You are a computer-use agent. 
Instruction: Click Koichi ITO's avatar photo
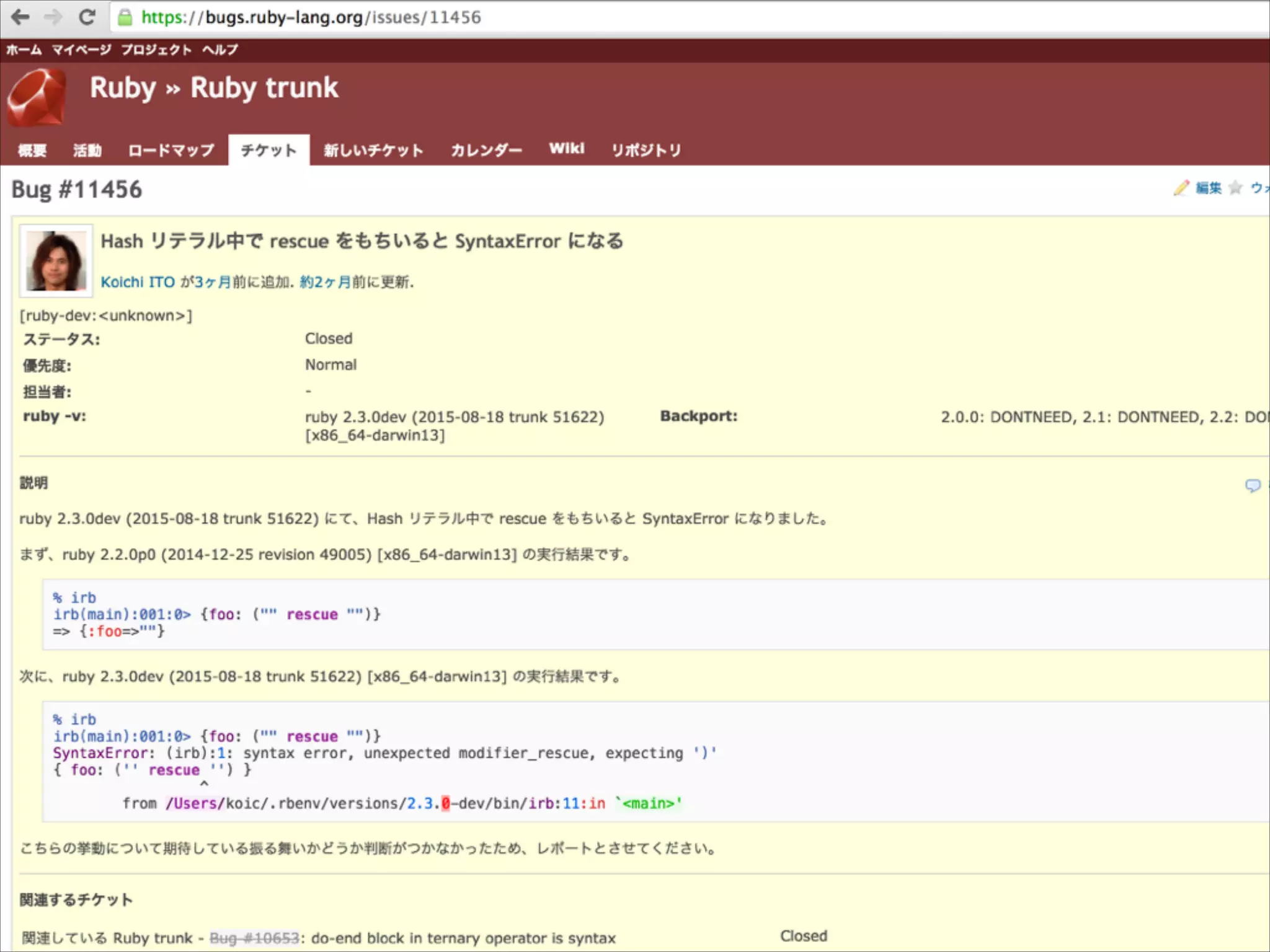click(56, 261)
